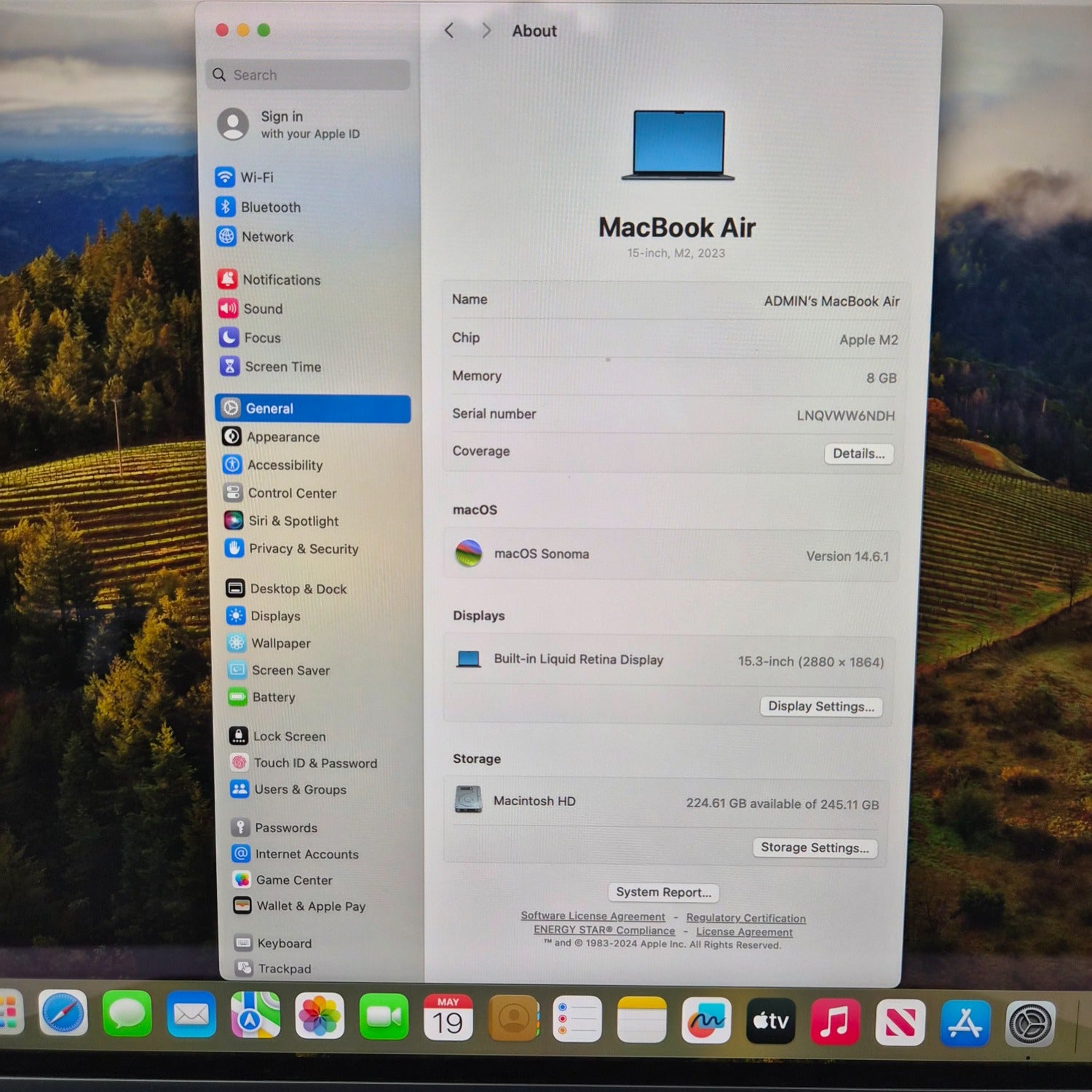Screen dimensions: 1092x1092
Task: Open Users & Groups settings
Action: (288, 789)
